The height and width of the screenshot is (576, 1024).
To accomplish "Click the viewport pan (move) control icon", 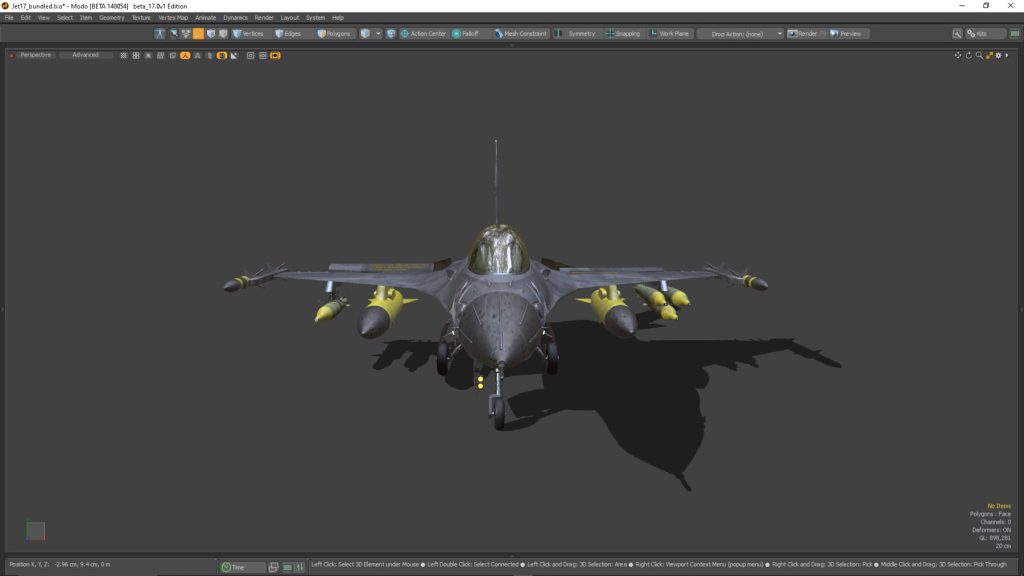I will (958, 56).
